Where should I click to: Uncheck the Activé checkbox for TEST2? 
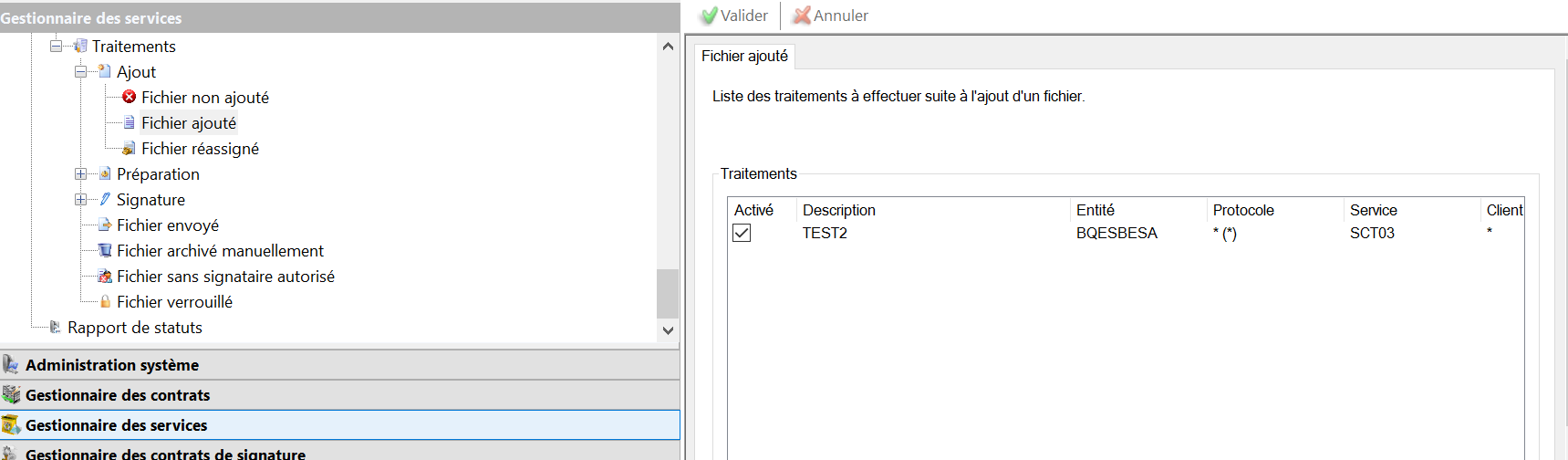point(742,234)
